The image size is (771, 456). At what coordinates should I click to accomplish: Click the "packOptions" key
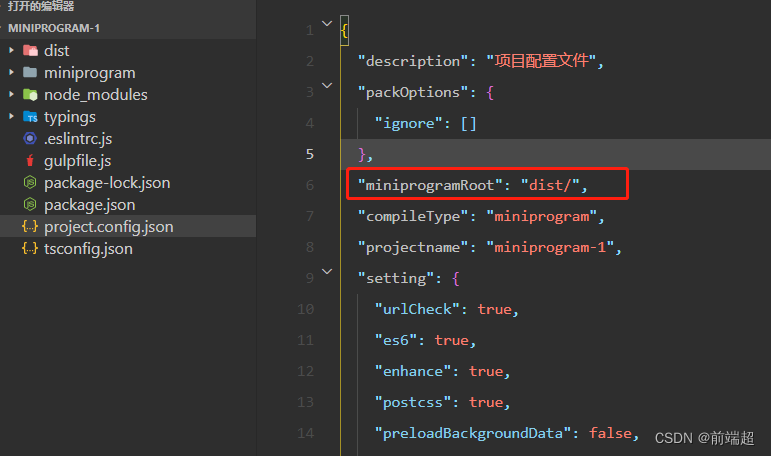413,92
